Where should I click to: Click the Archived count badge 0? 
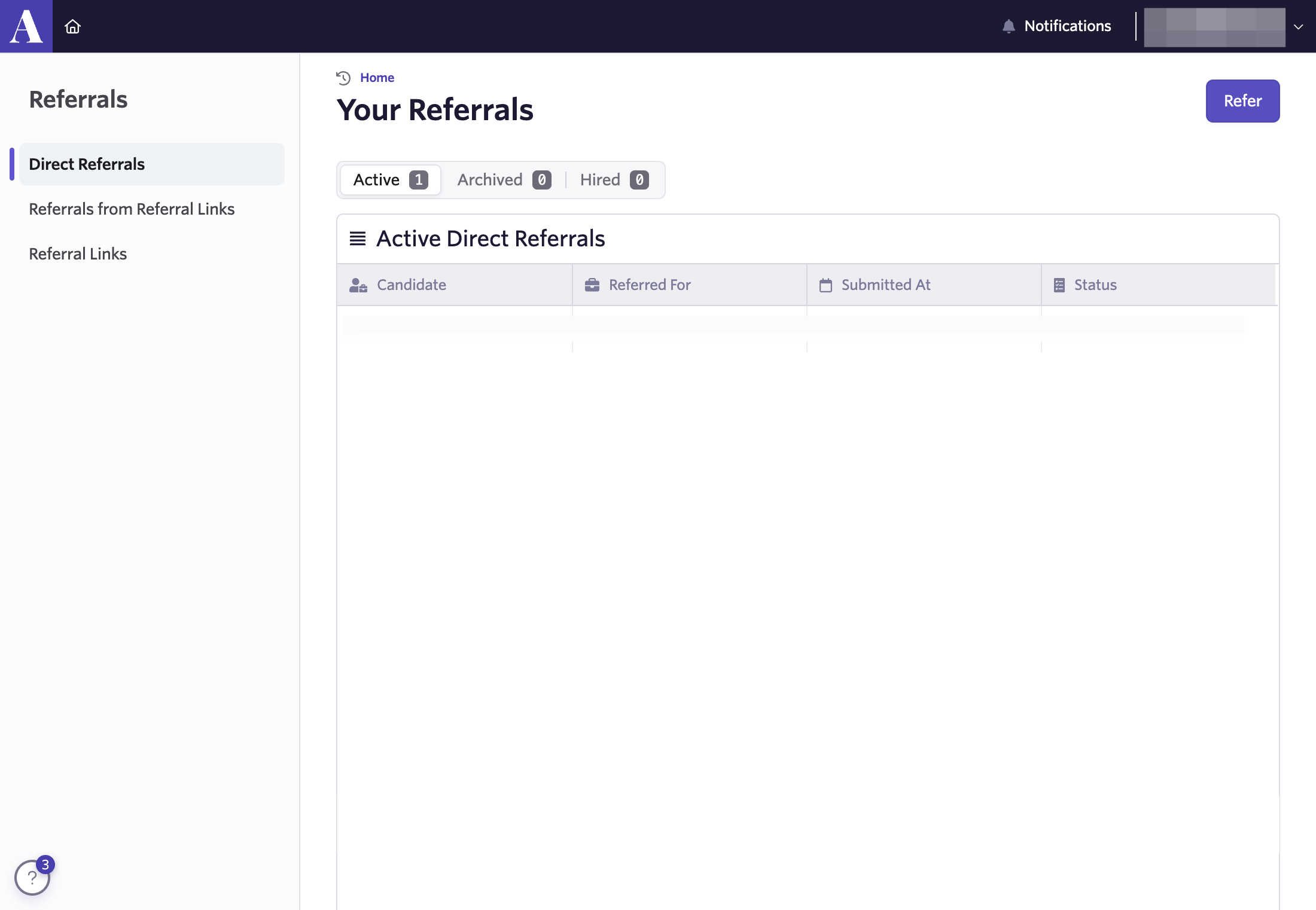pyautogui.click(x=542, y=180)
